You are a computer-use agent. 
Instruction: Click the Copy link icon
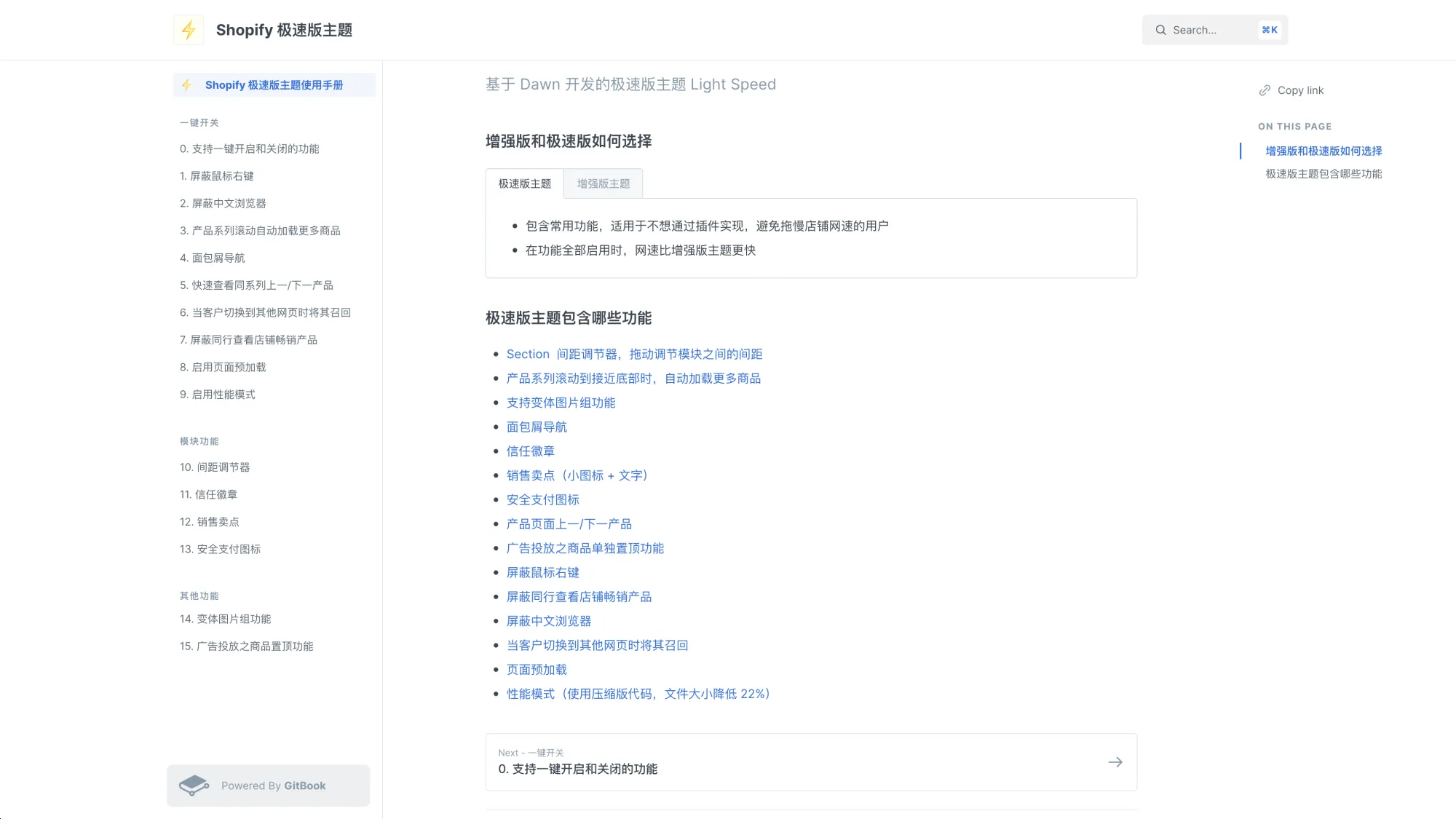pos(1265,90)
